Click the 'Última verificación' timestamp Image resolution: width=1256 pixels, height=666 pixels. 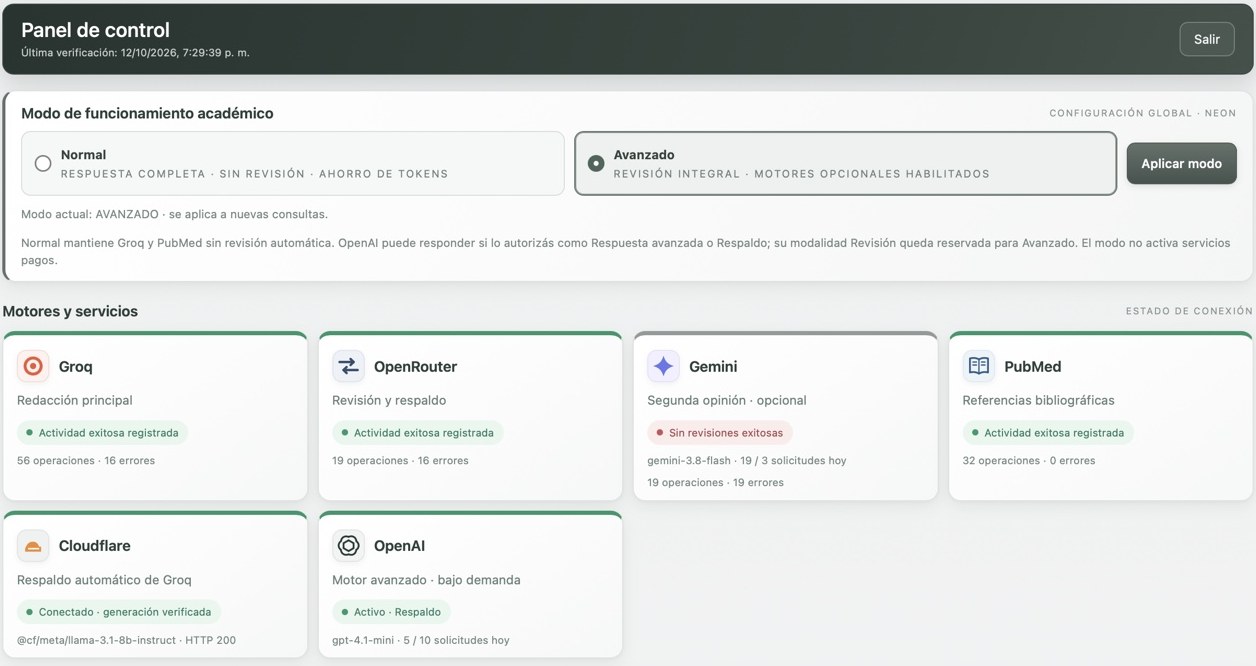[x=135, y=53]
